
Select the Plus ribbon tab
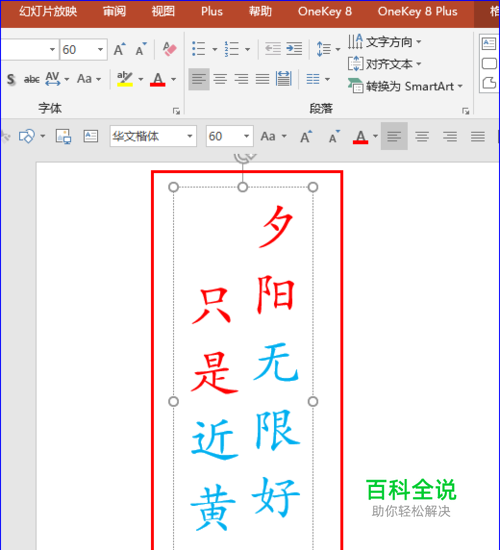[212, 12]
